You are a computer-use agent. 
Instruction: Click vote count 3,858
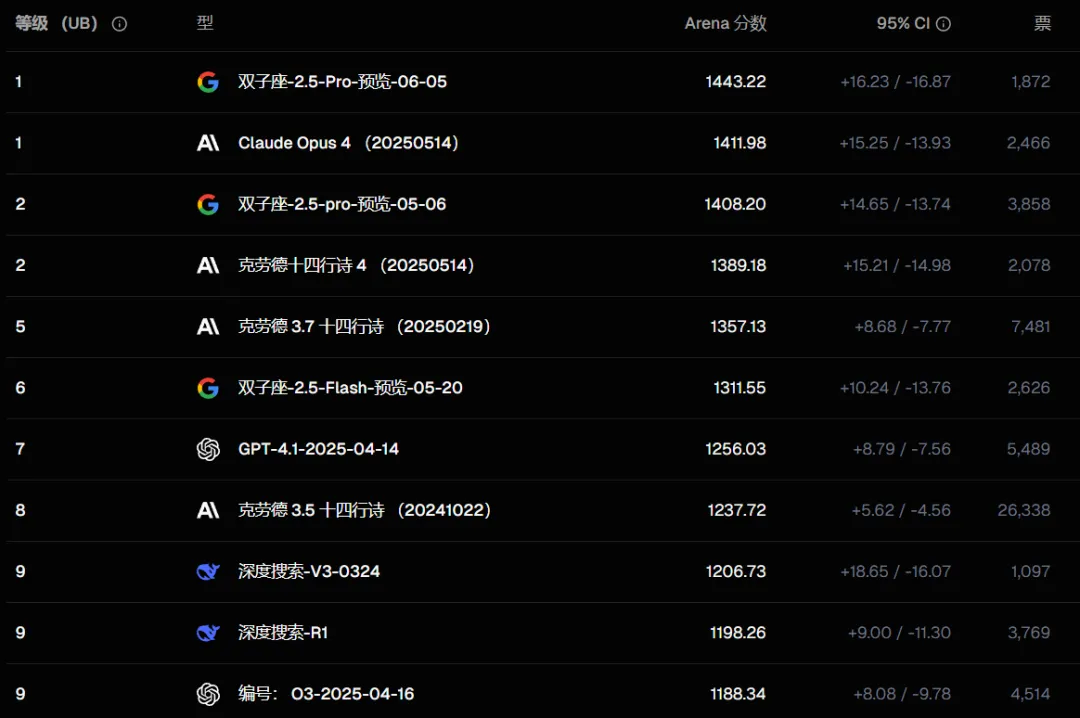click(1029, 205)
